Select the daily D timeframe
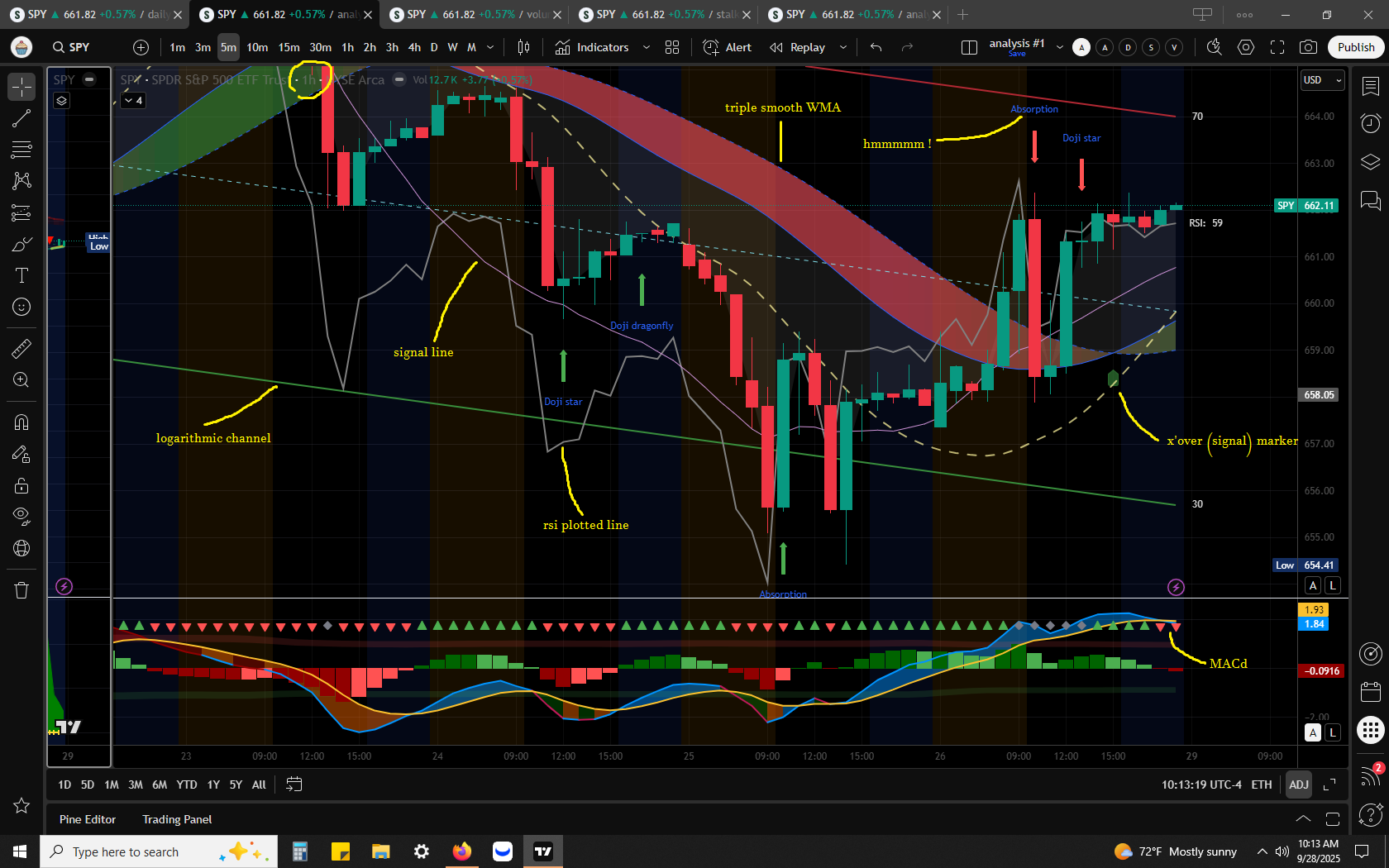The height and width of the screenshot is (868, 1389). [x=434, y=47]
